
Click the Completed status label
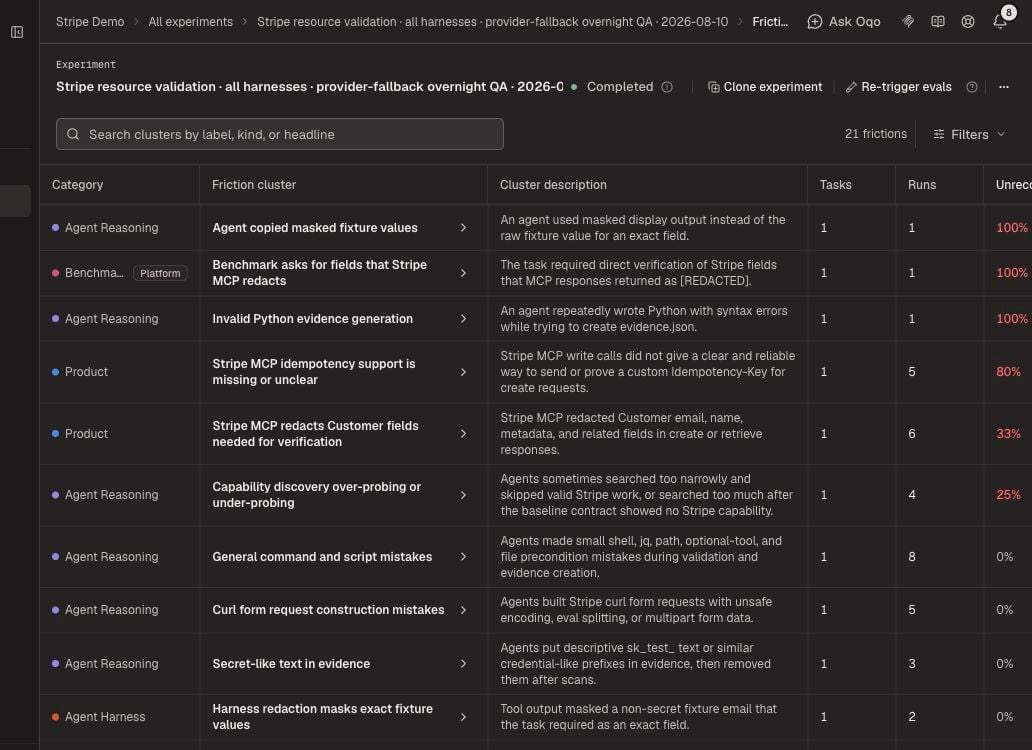click(x=620, y=87)
